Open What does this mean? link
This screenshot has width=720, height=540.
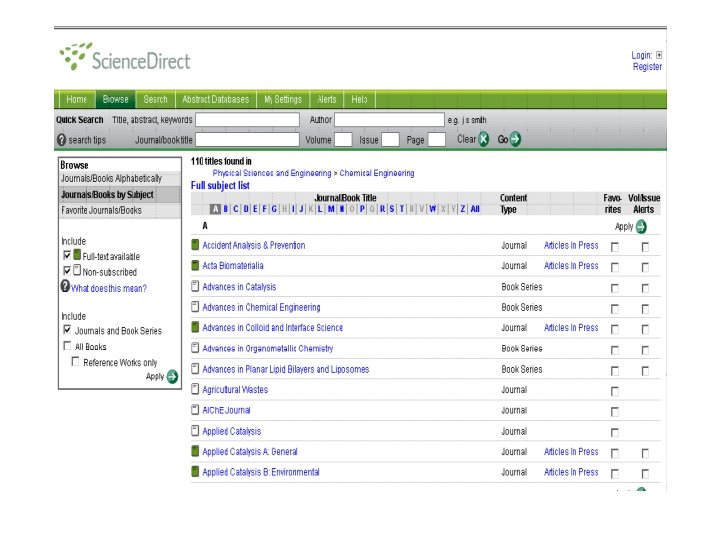pyautogui.click(x=109, y=288)
